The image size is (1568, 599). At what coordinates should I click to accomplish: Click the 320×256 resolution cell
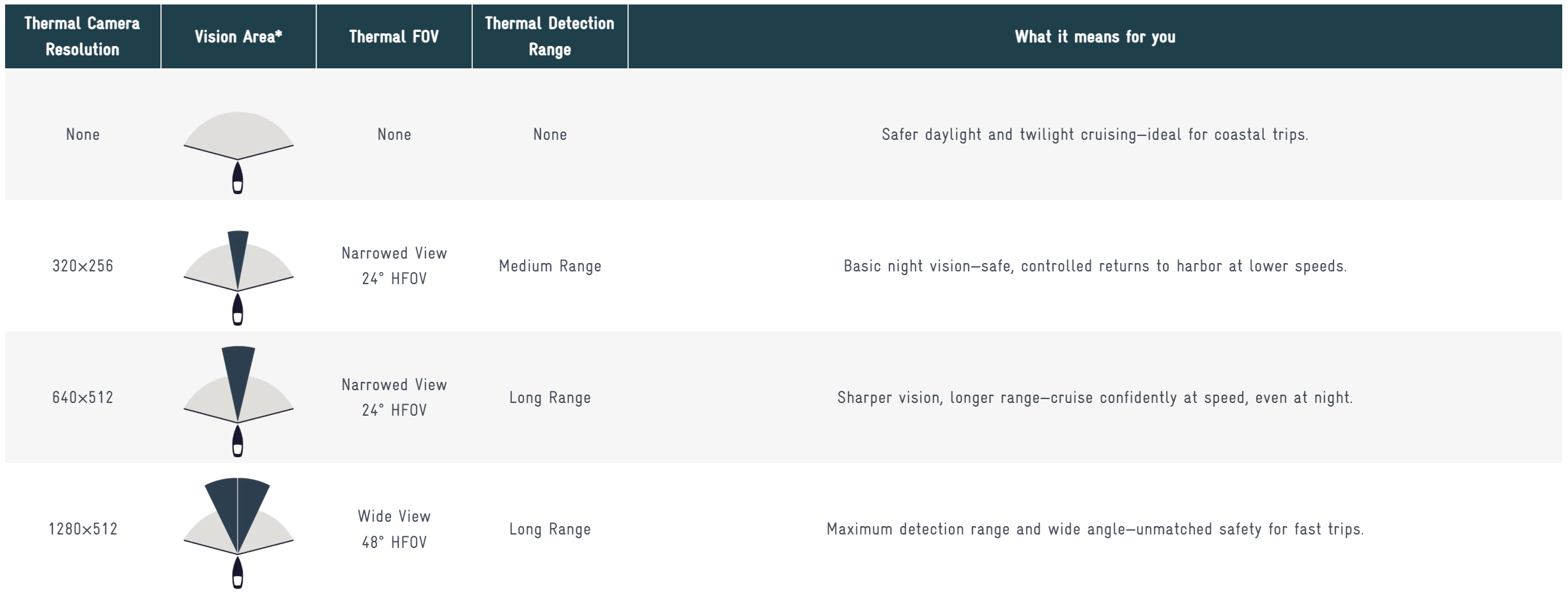[82, 266]
